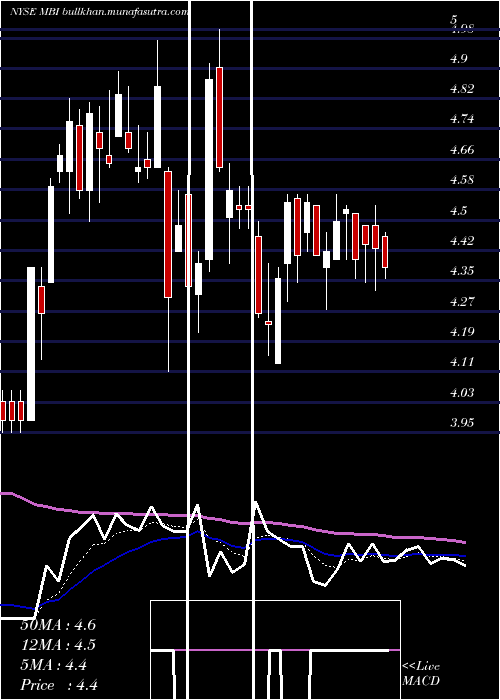Click the 50MA : 4.6 legend text

[58, 625]
